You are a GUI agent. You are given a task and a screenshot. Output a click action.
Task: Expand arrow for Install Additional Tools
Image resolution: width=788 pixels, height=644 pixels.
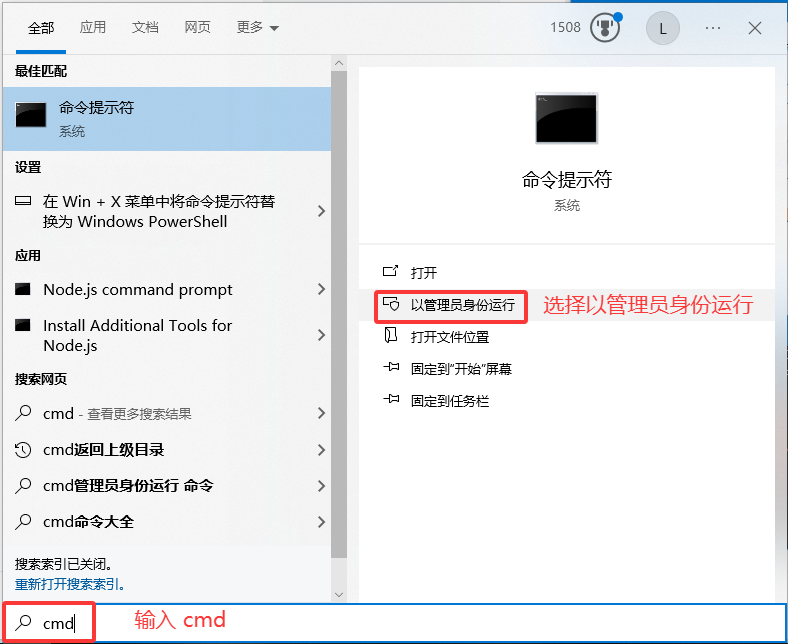(322, 335)
